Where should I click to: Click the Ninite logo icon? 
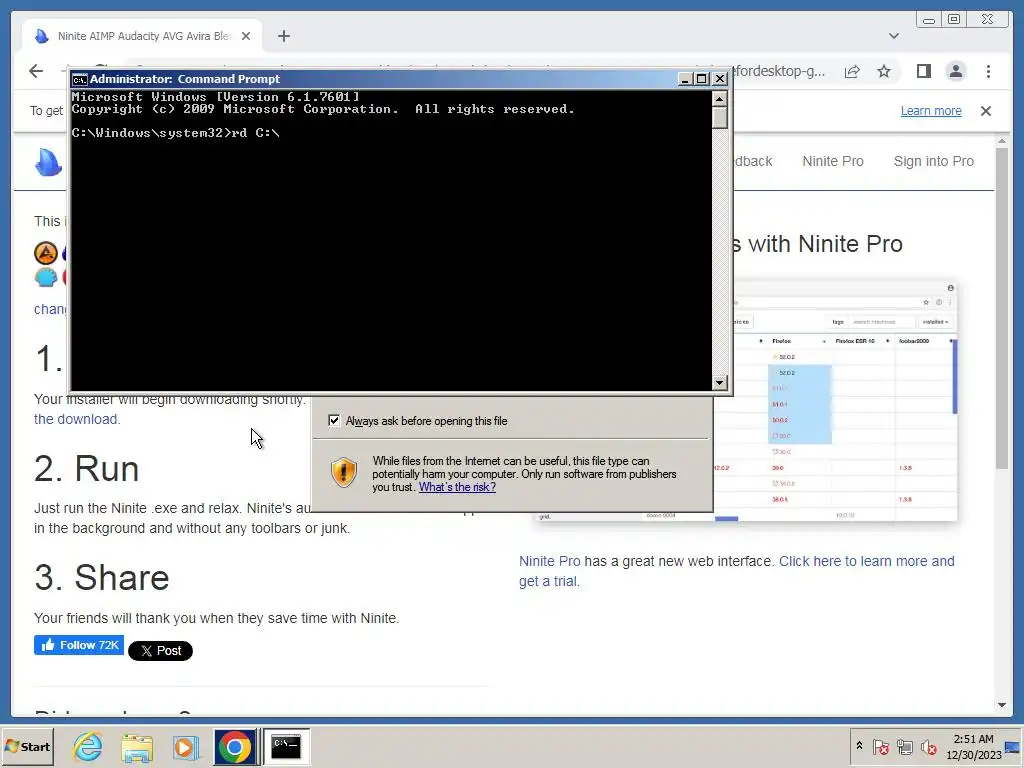[x=48, y=162]
